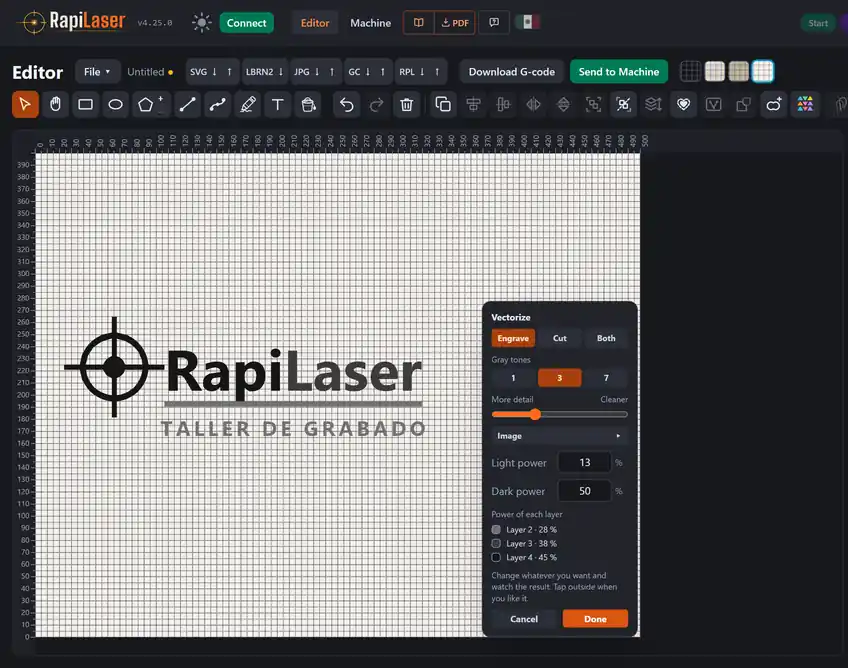Activate the hand pan tool
This screenshot has height=668, width=848.
click(55, 104)
